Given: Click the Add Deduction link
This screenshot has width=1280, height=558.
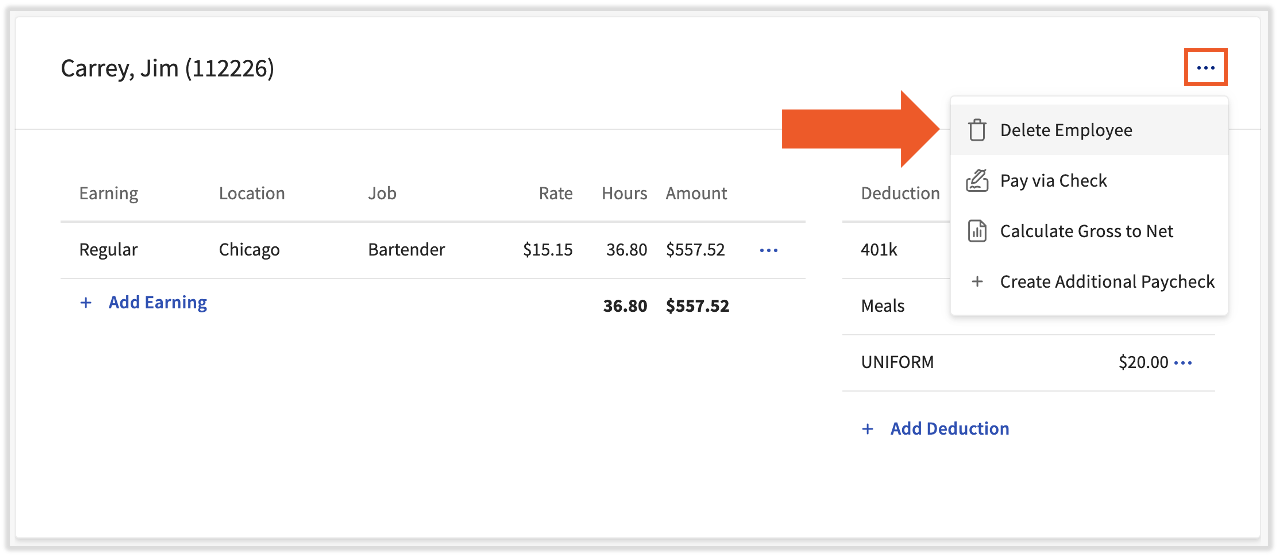Looking at the screenshot, I should pos(949,429).
